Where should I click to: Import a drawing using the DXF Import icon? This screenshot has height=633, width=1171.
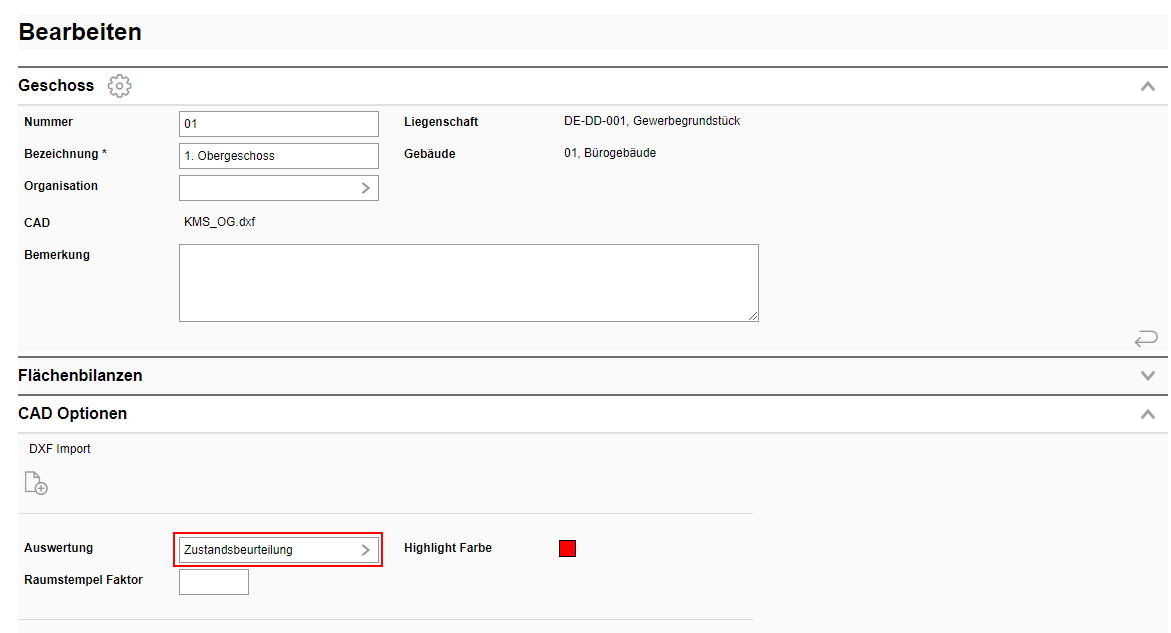[36, 483]
